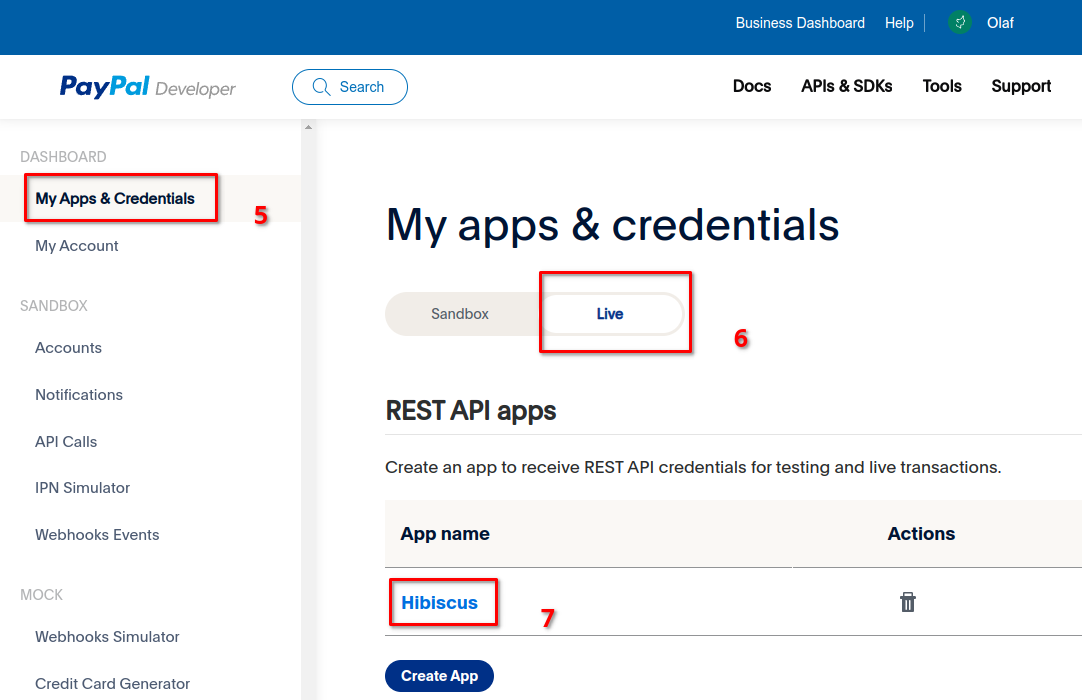1082x700 pixels.
Task: Open the APIs & SDKs menu
Action: point(847,86)
